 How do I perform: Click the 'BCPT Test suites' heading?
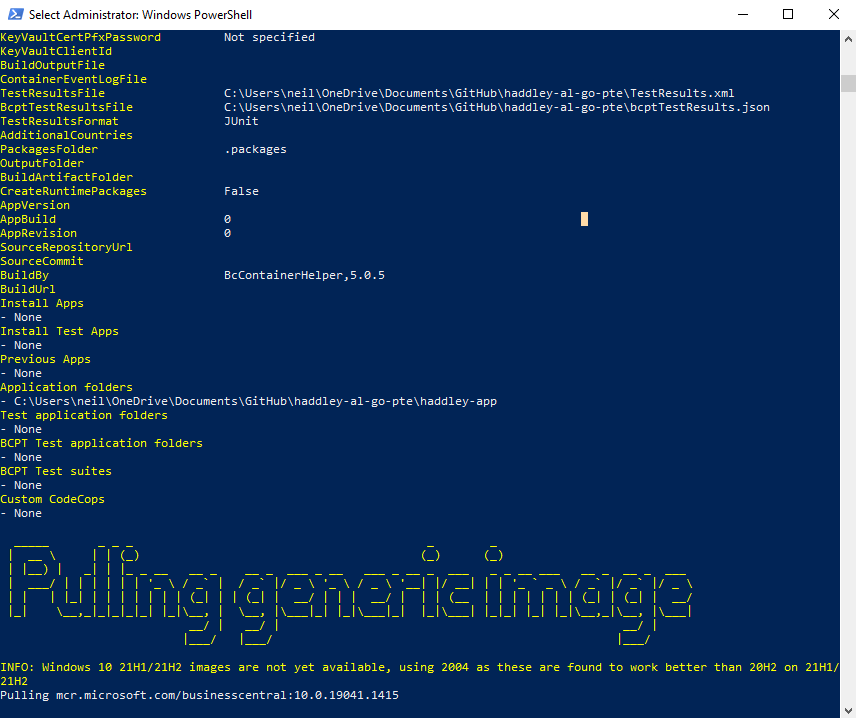click(x=56, y=471)
